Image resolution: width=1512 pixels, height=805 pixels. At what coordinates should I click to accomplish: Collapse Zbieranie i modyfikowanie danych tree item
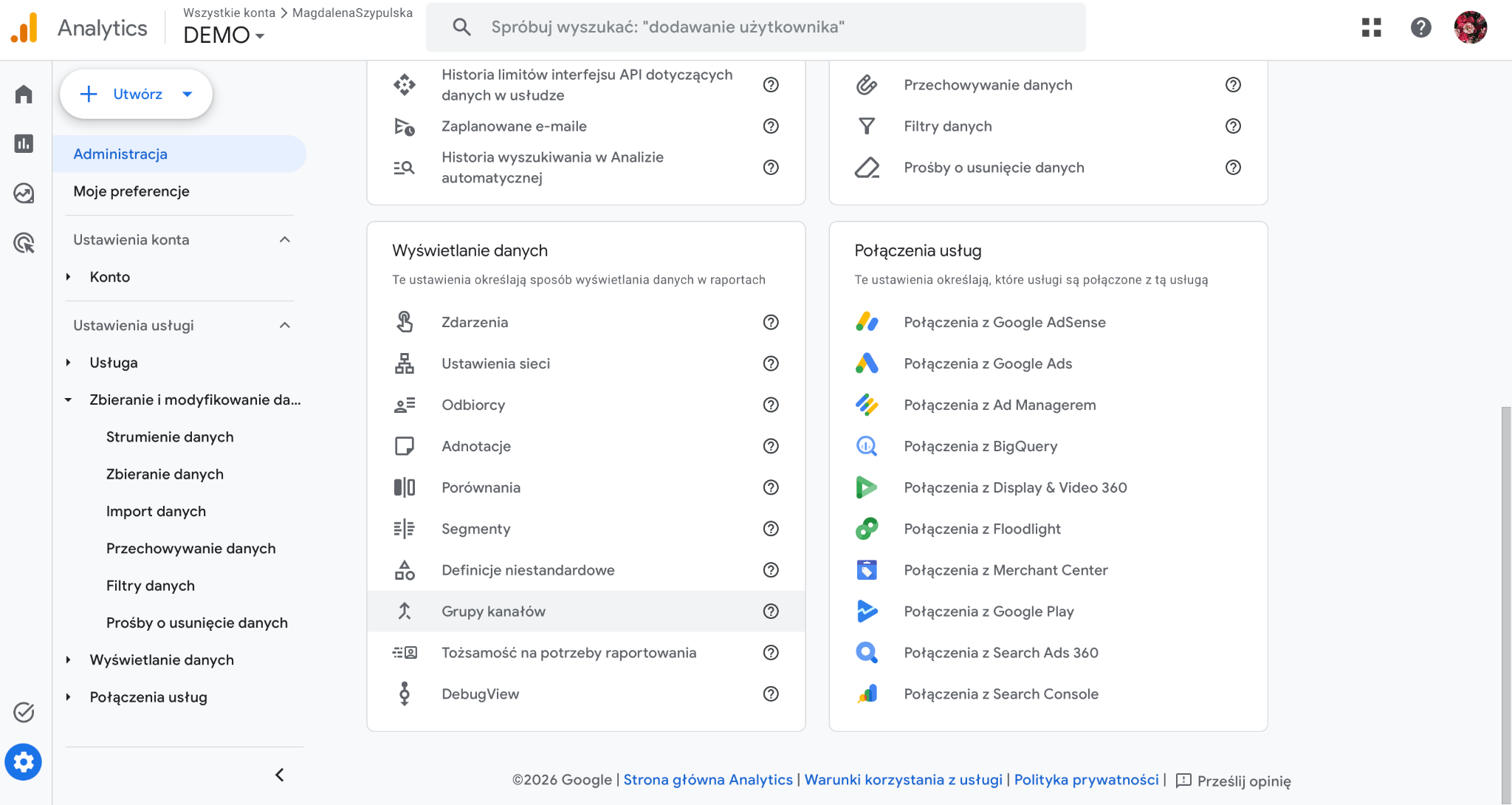(x=68, y=400)
